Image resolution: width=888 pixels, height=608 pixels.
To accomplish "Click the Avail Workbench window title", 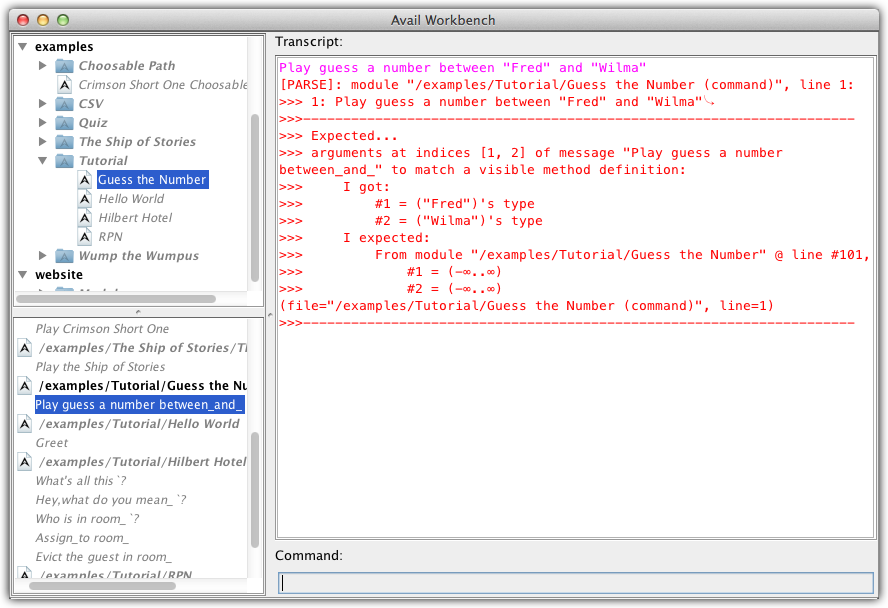I will click(x=443, y=20).
